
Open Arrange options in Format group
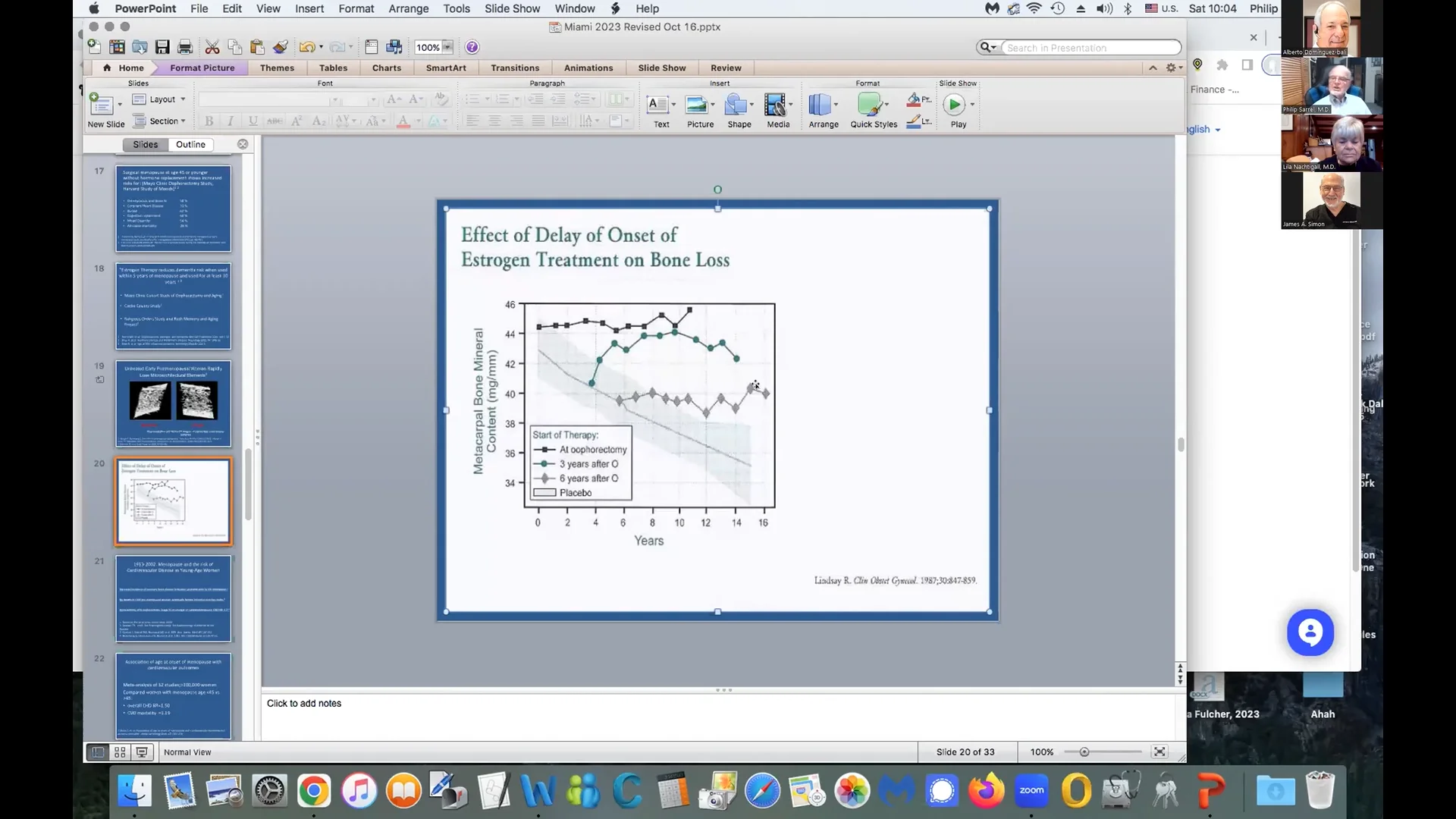click(823, 110)
